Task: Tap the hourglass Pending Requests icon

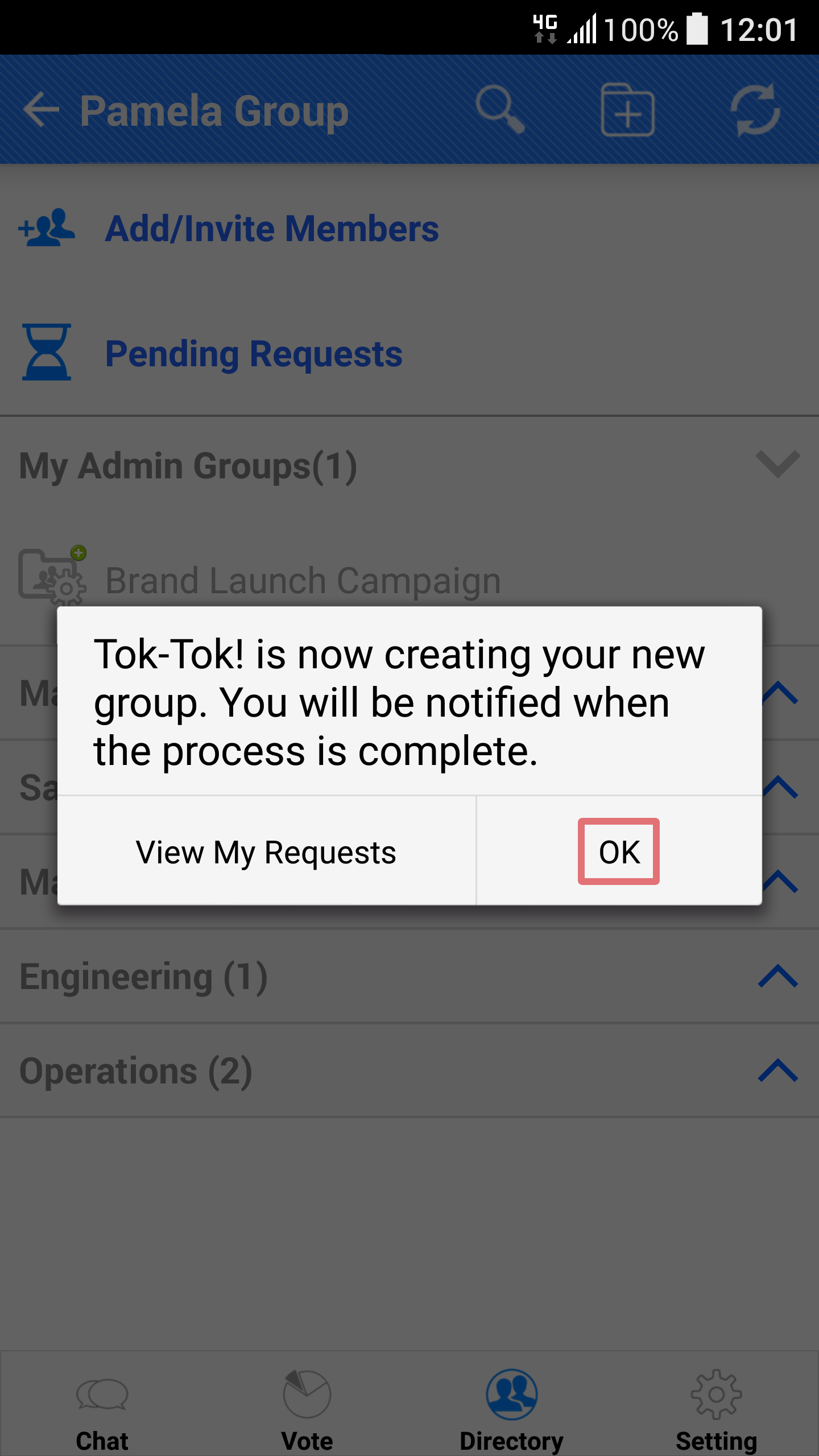Action: [47, 352]
